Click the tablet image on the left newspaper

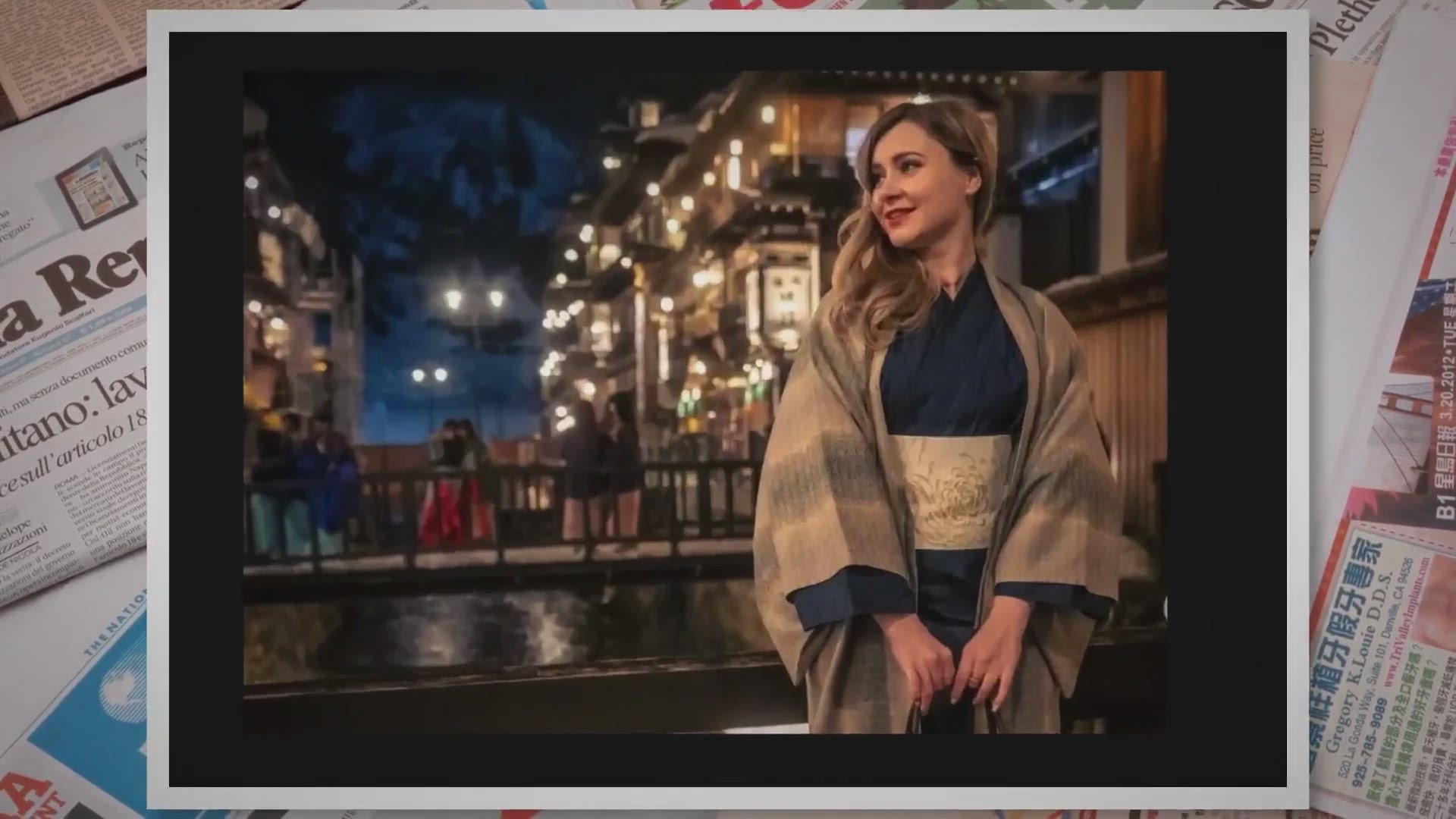(96, 188)
